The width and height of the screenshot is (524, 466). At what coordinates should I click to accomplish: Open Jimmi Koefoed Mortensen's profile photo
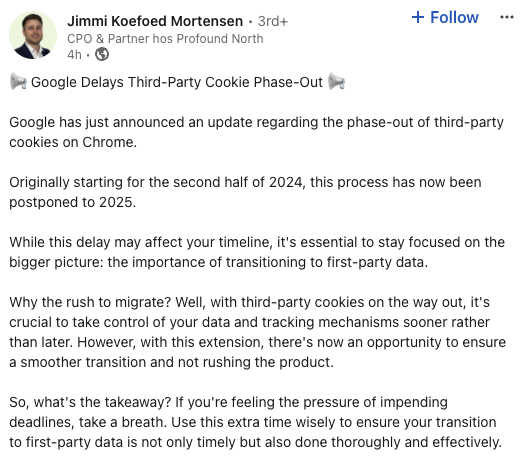pos(33,35)
